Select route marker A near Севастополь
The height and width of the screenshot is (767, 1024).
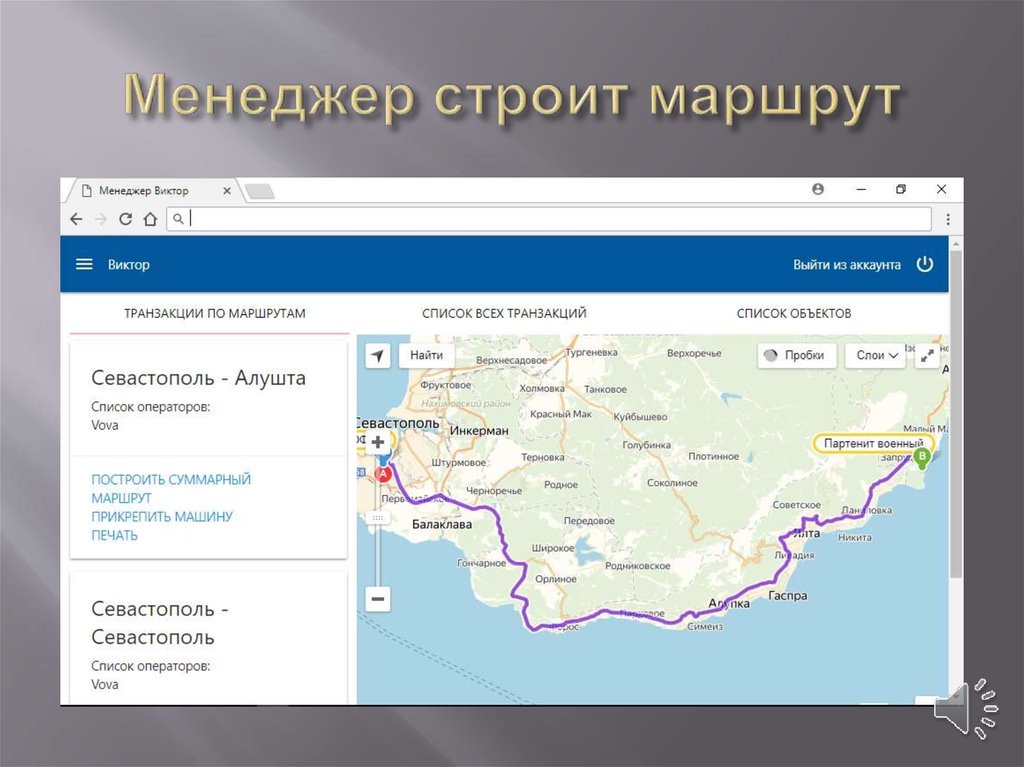(383, 473)
